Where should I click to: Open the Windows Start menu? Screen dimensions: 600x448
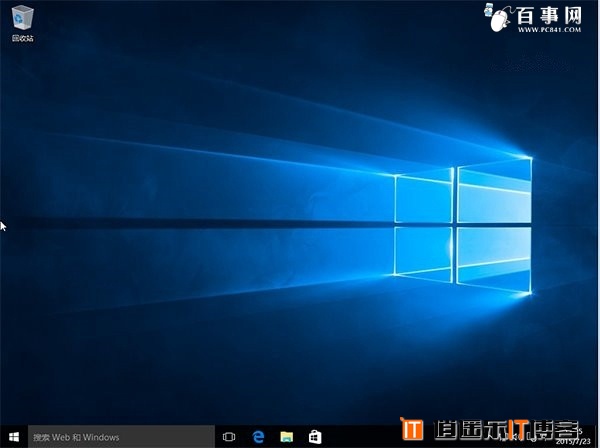[x=14, y=437]
